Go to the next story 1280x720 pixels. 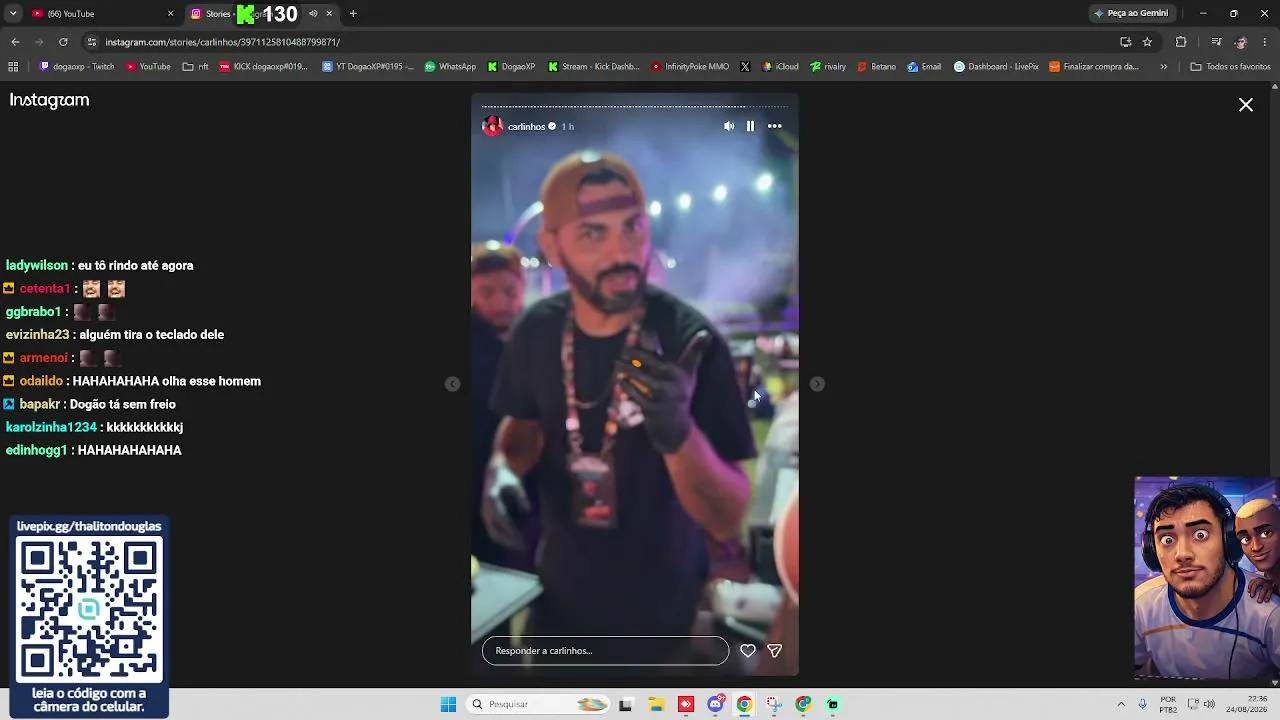click(x=817, y=384)
